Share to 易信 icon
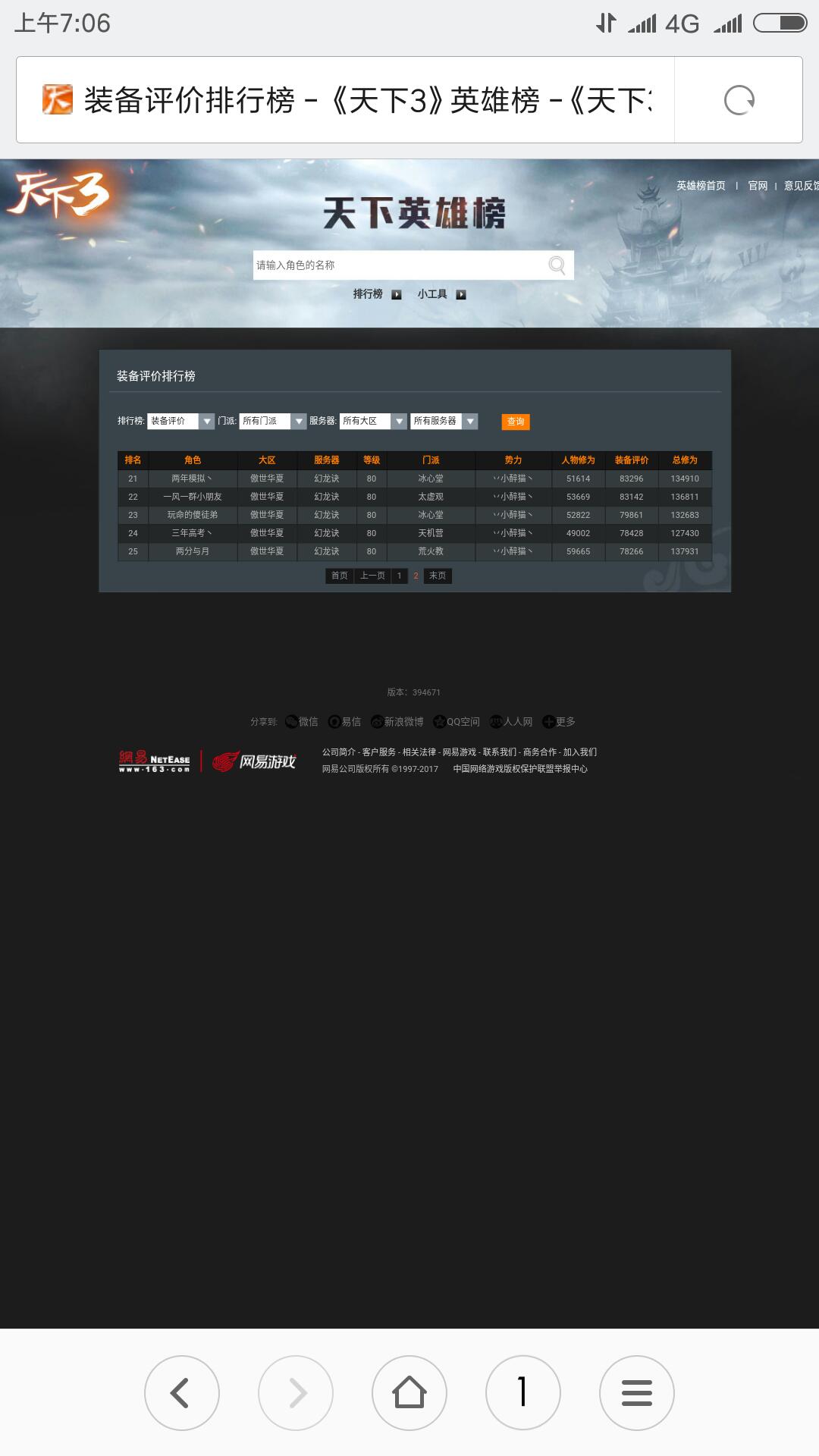The height and width of the screenshot is (1456, 819). coord(334,721)
